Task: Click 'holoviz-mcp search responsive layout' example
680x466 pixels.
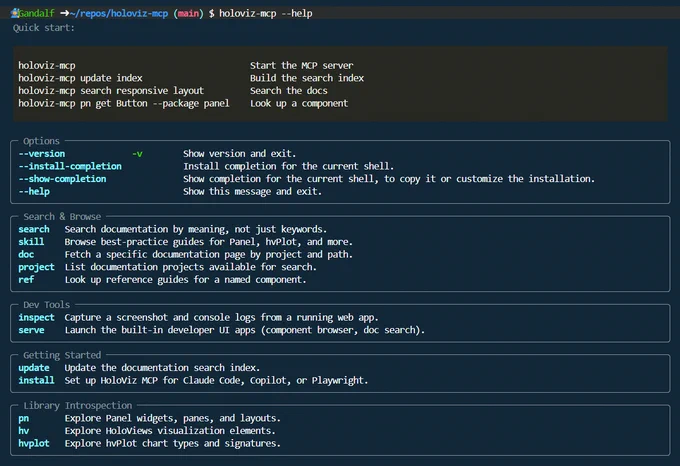Action: pyautogui.click(x=111, y=91)
